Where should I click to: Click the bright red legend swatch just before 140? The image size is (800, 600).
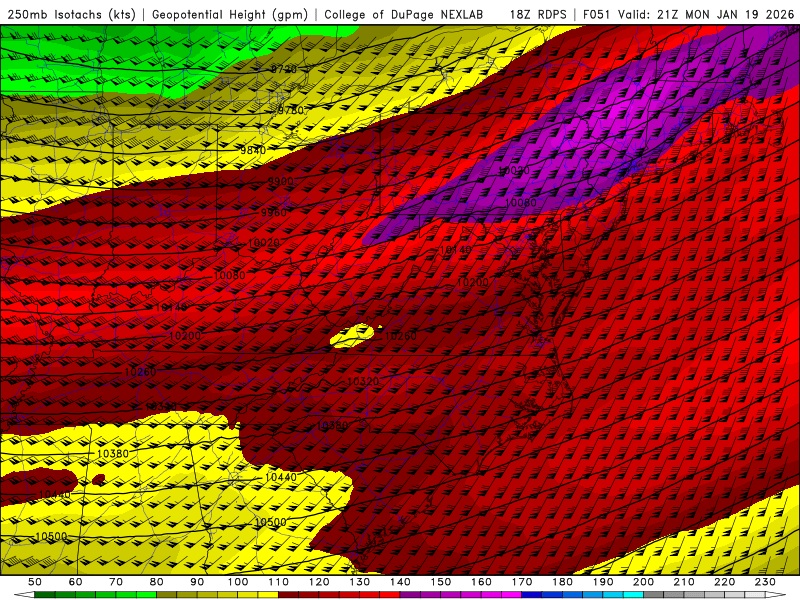coord(390,595)
